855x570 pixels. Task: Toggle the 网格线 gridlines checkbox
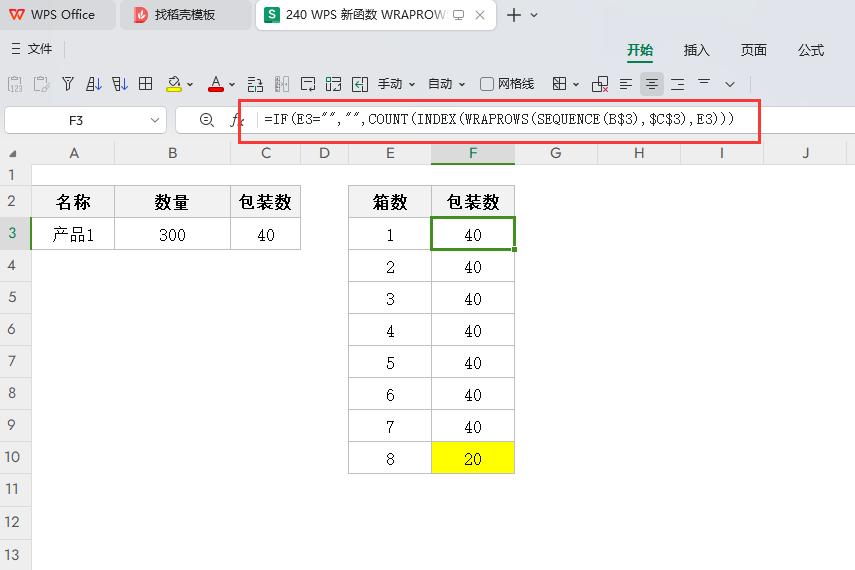[x=487, y=84]
